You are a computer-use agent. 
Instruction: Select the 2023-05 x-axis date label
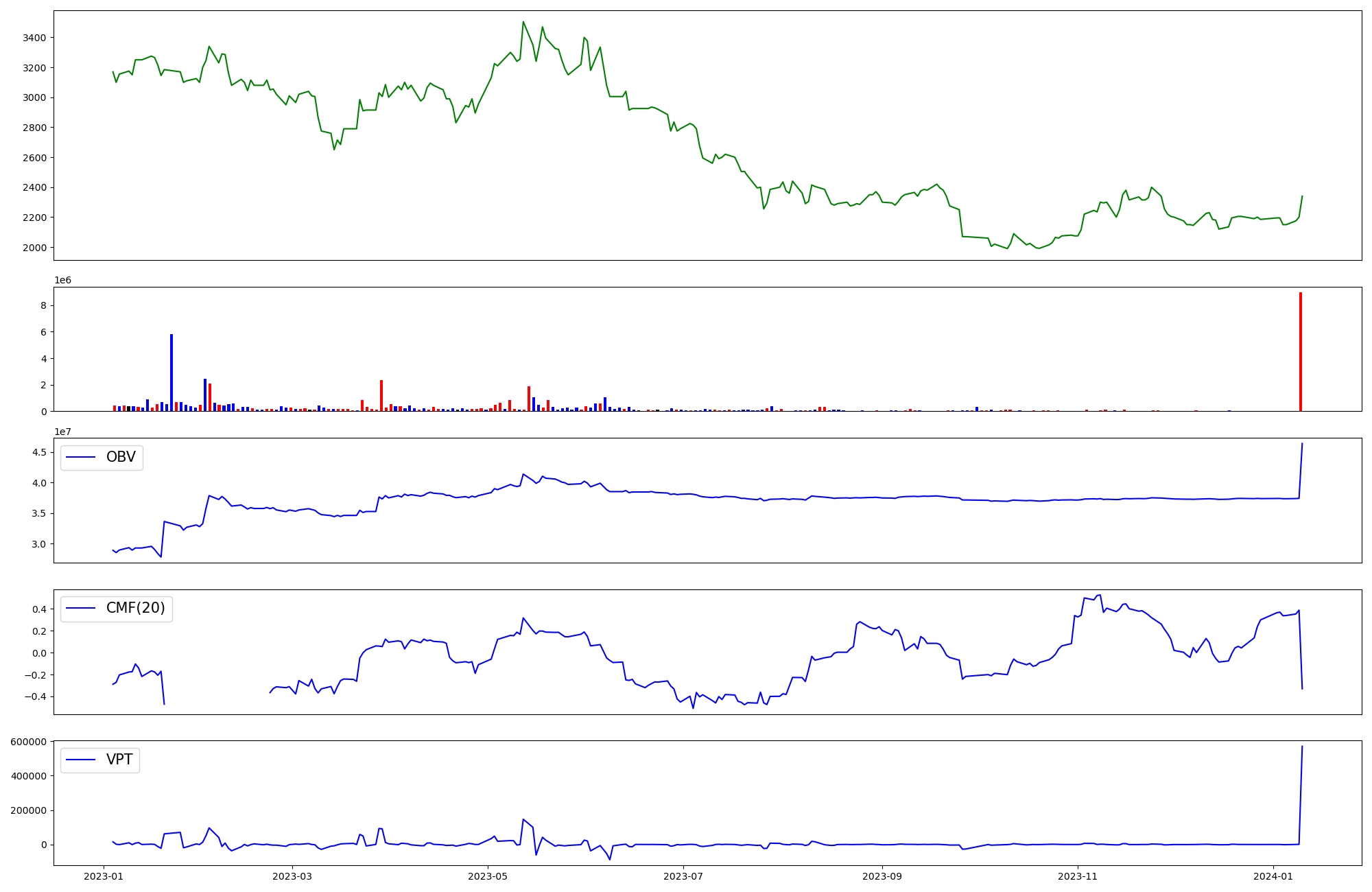488,876
